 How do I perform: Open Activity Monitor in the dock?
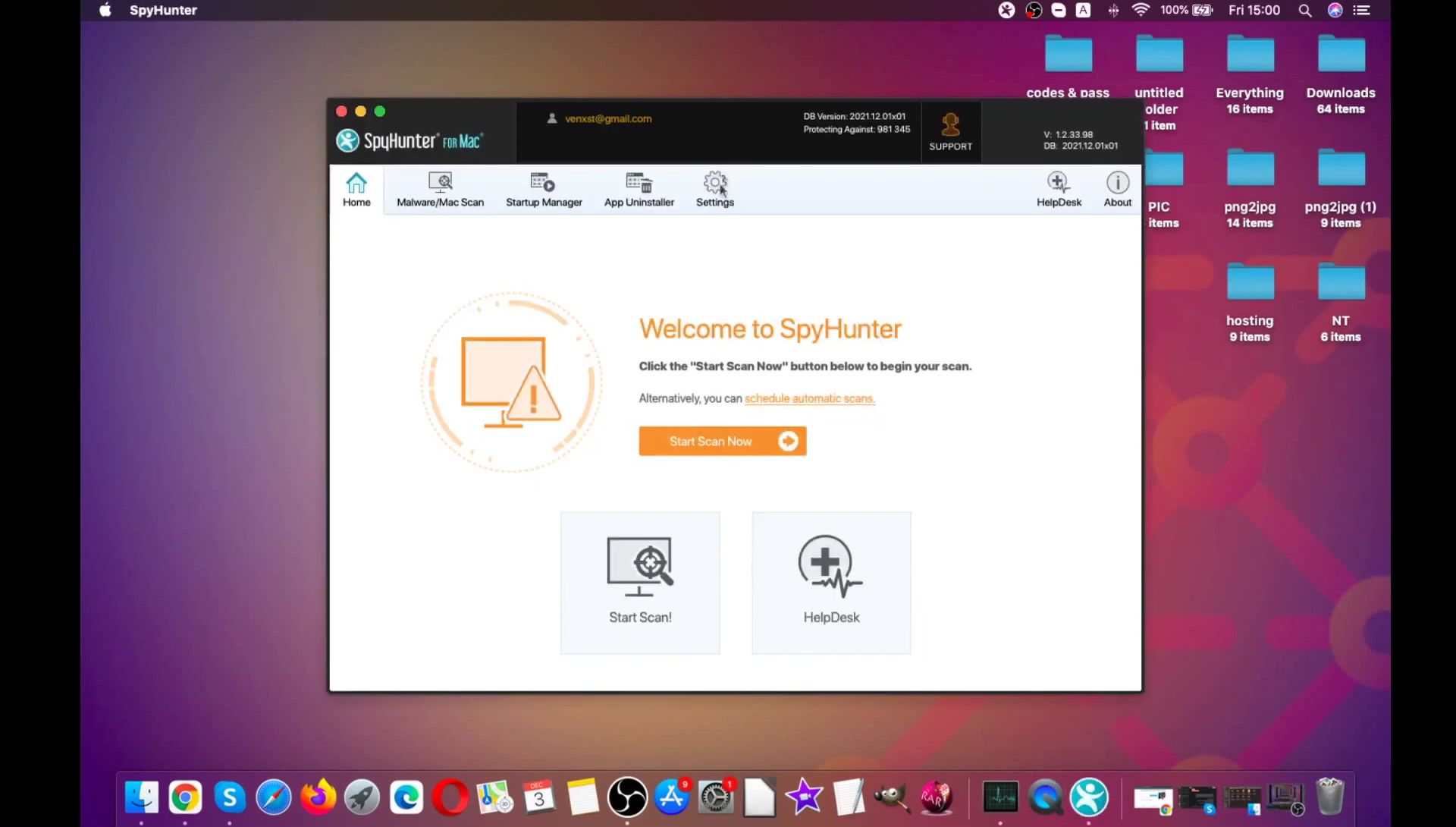point(1000,797)
